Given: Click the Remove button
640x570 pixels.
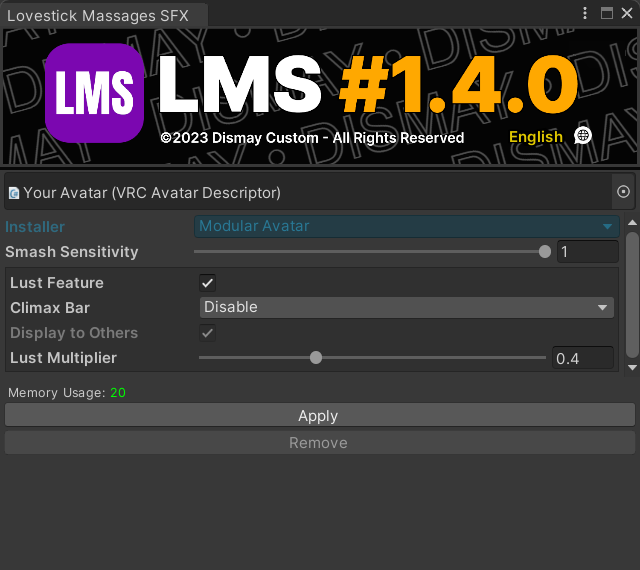Looking at the screenshot, I should click(x=320, y=443).
